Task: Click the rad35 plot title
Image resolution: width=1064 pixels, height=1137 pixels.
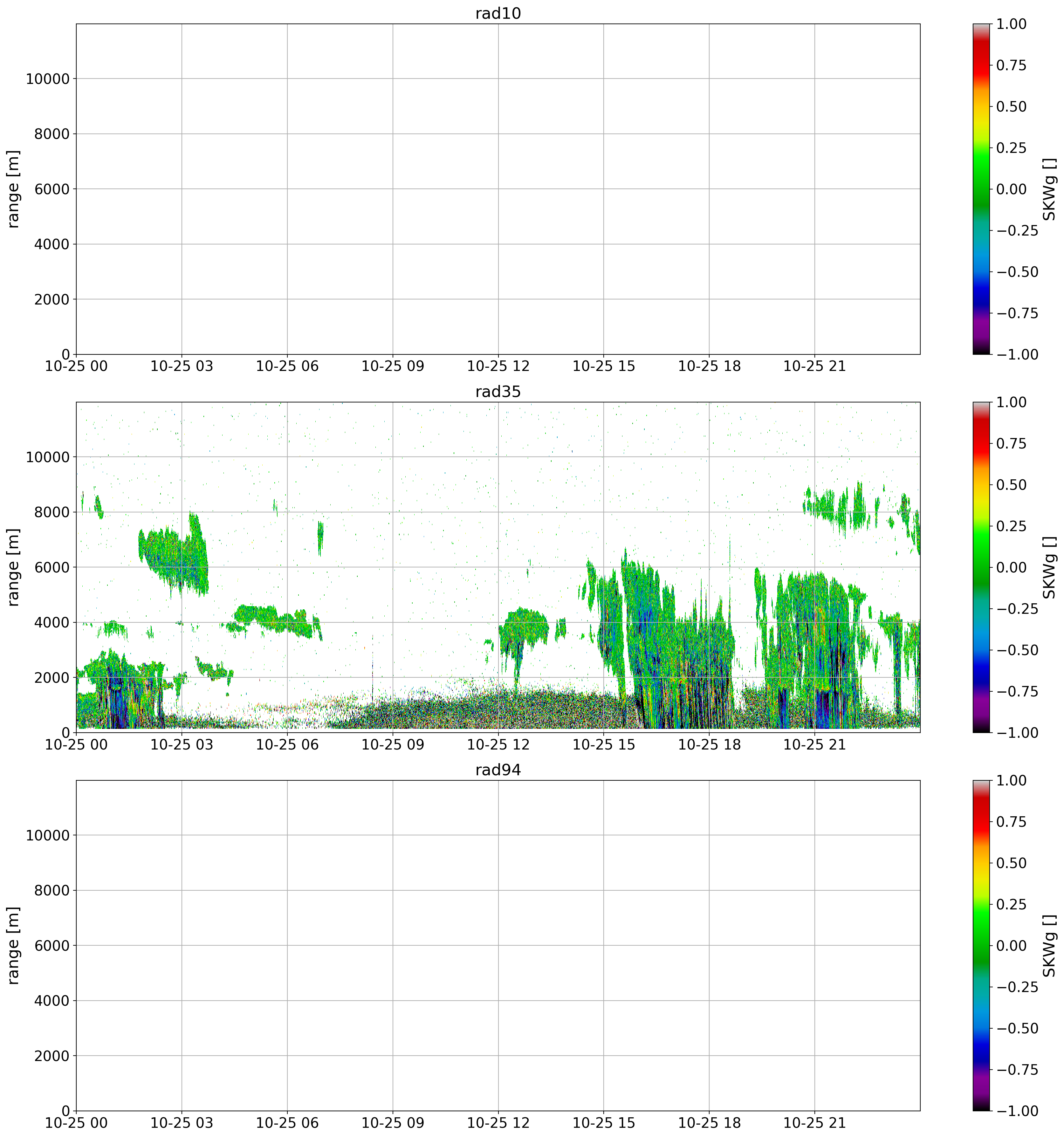Action: coord(498,392)
